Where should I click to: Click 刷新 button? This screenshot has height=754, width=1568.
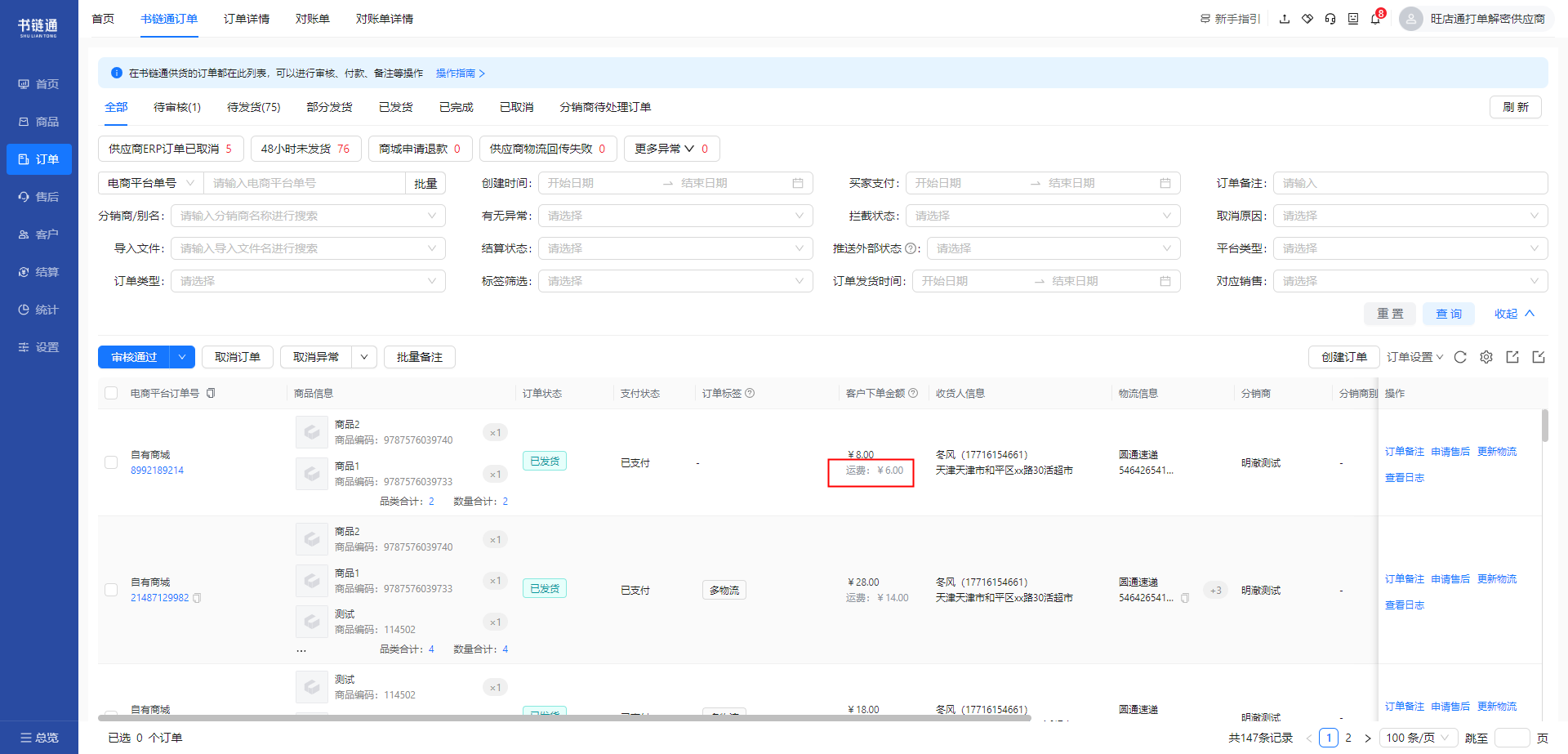(1516, 107)
